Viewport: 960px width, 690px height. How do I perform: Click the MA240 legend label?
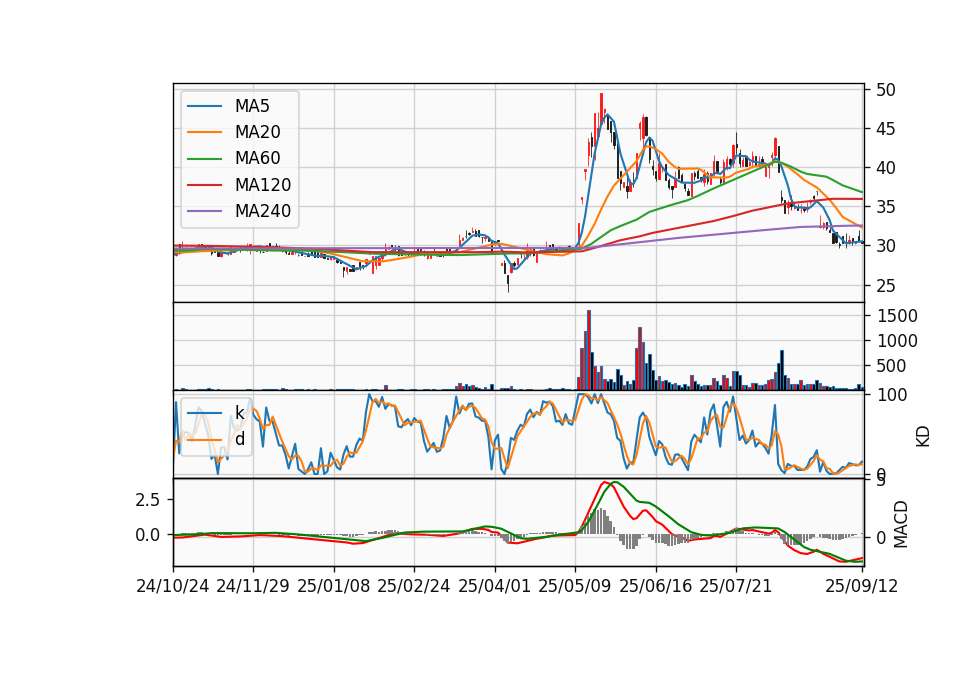263,211
